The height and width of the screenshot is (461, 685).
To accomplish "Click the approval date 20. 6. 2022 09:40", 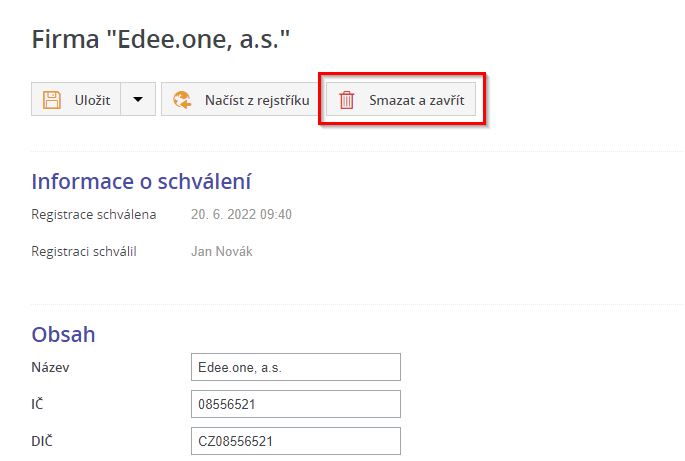I will click(x=241, y=214).
